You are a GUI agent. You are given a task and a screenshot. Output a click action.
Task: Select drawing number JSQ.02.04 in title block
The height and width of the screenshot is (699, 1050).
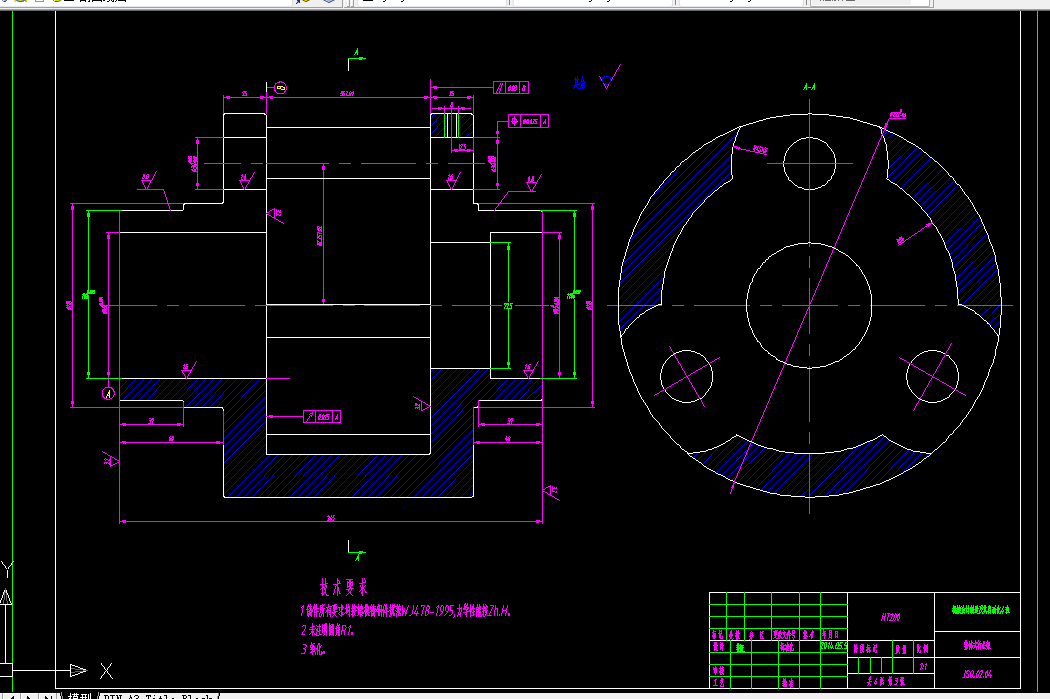coord(977,674)
